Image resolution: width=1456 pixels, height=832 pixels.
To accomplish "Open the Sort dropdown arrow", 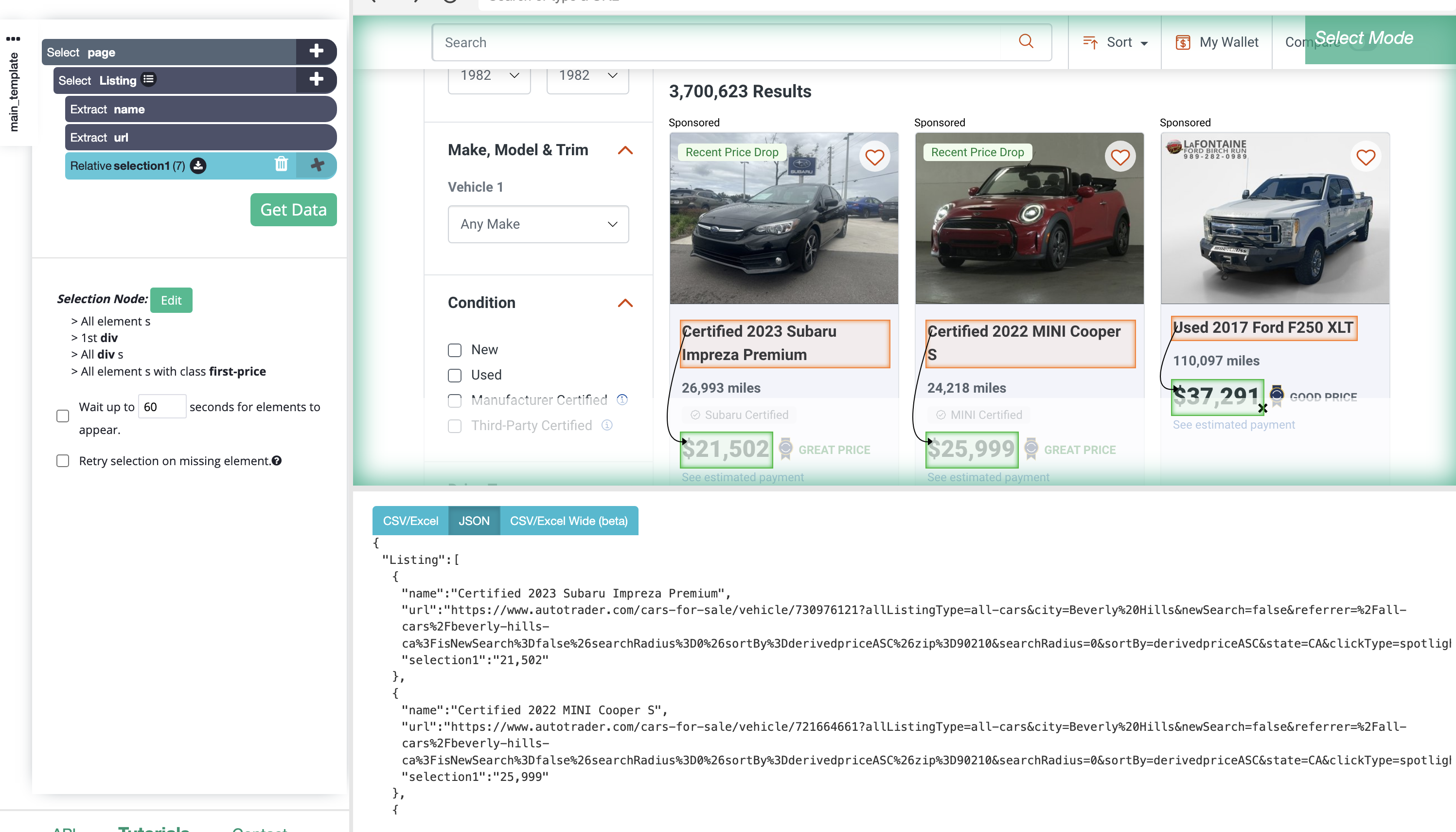I will click(1144, 43).
